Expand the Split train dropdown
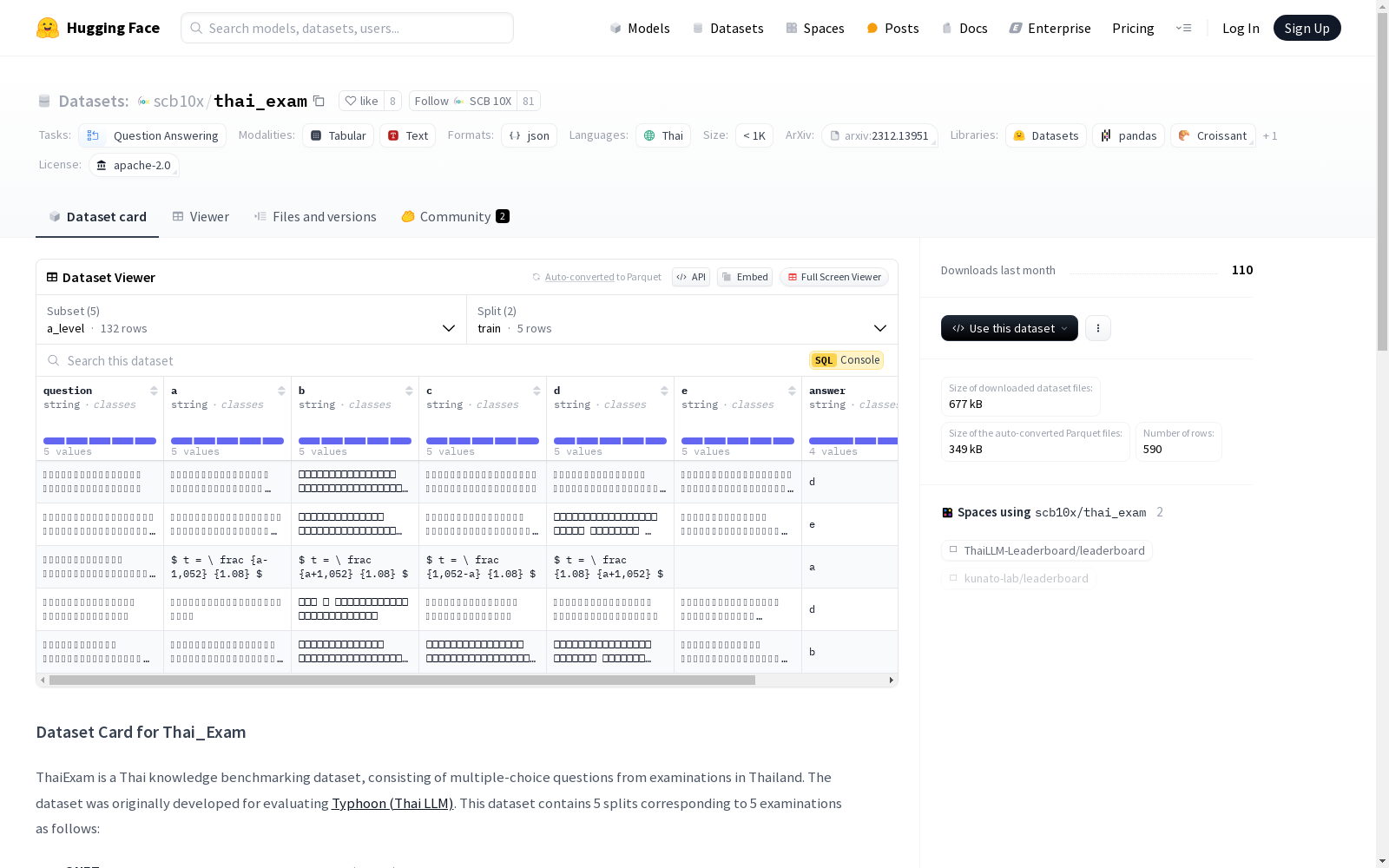1389x868 pixels. pyautogui.click(x=682, y=319)
